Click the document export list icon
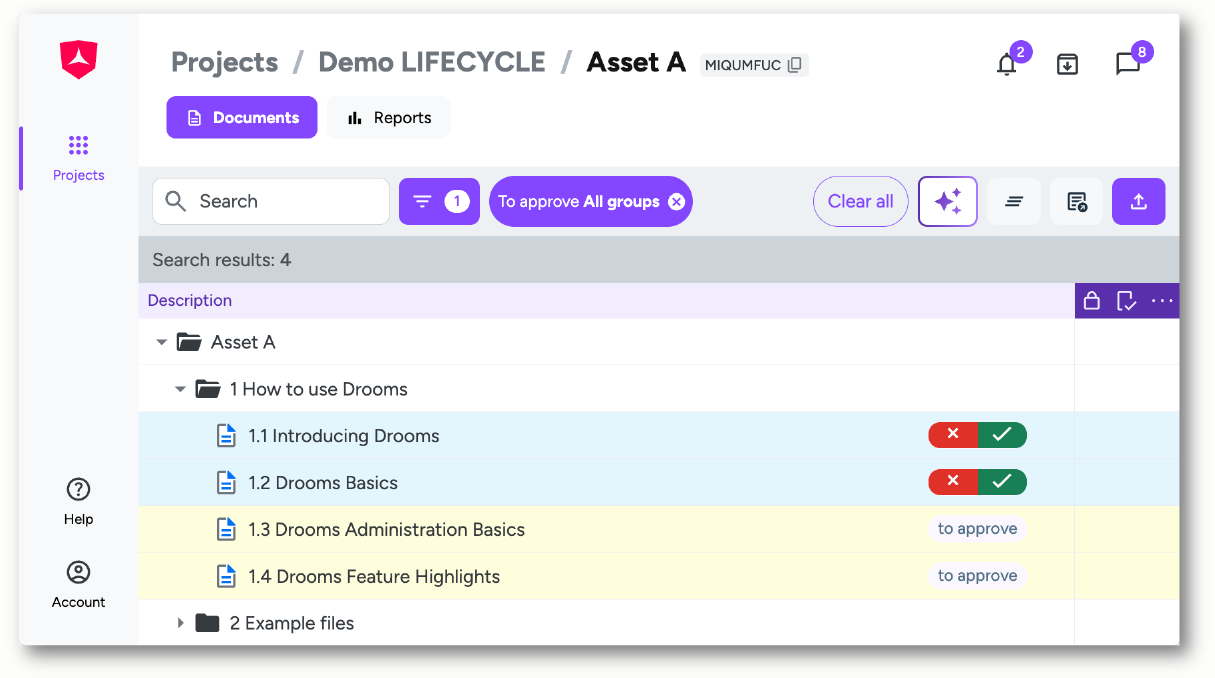This screenshot has width=1215, height=678. pyautogui.click(x=1076, y=201)
